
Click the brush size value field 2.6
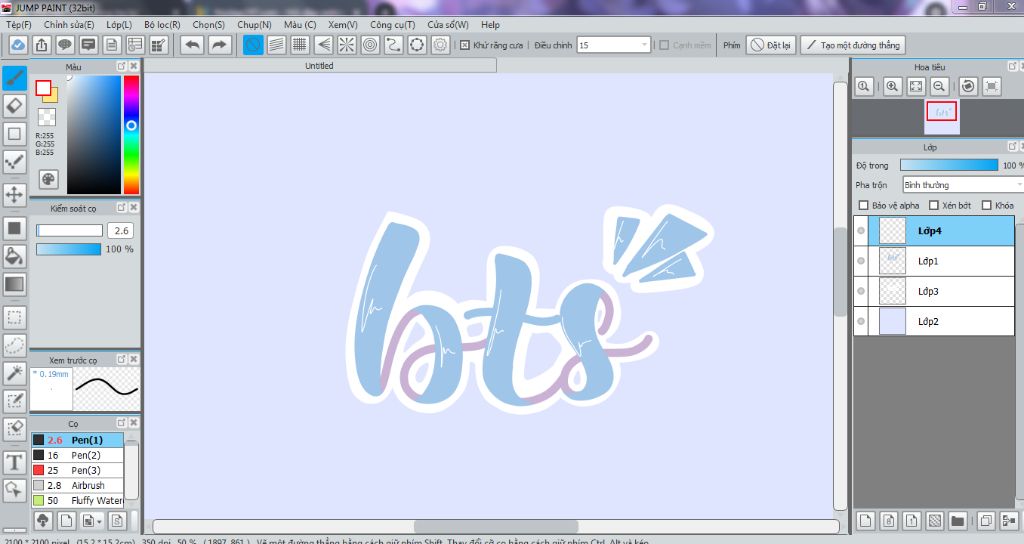121,231
